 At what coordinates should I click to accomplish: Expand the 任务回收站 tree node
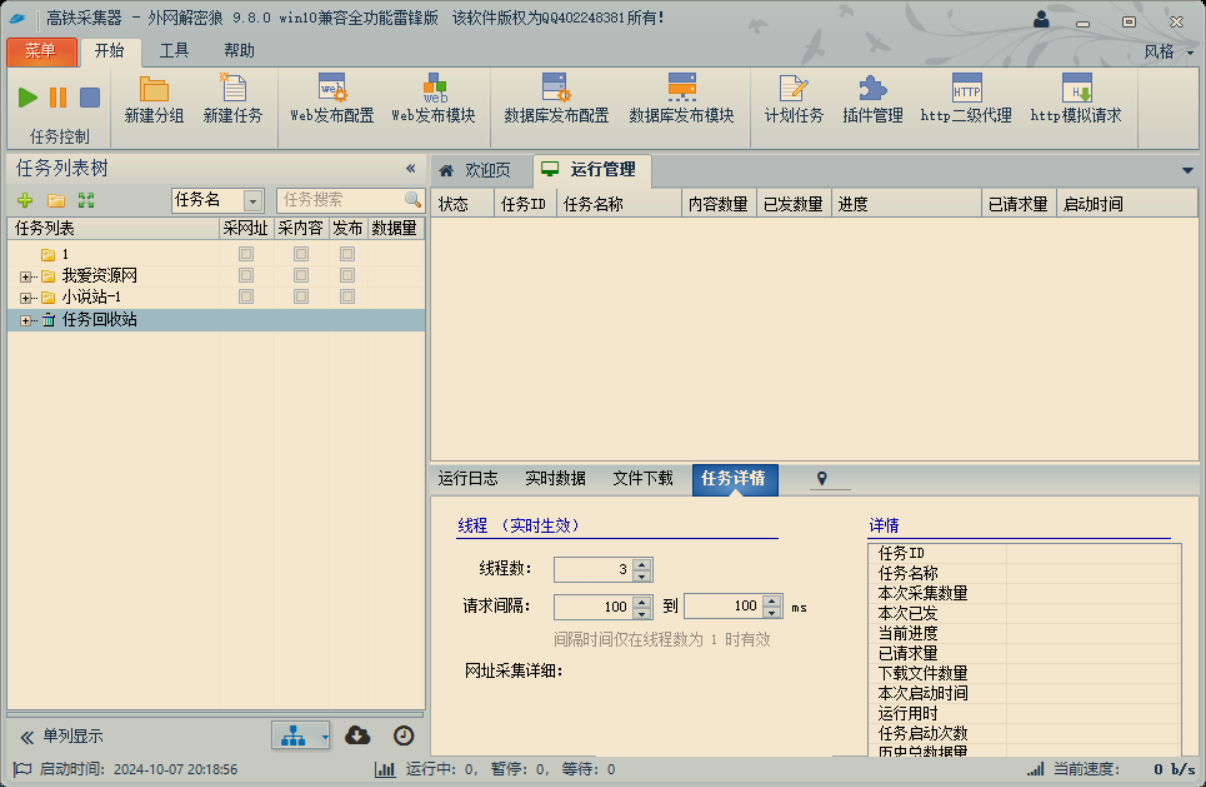click(26, 320)
